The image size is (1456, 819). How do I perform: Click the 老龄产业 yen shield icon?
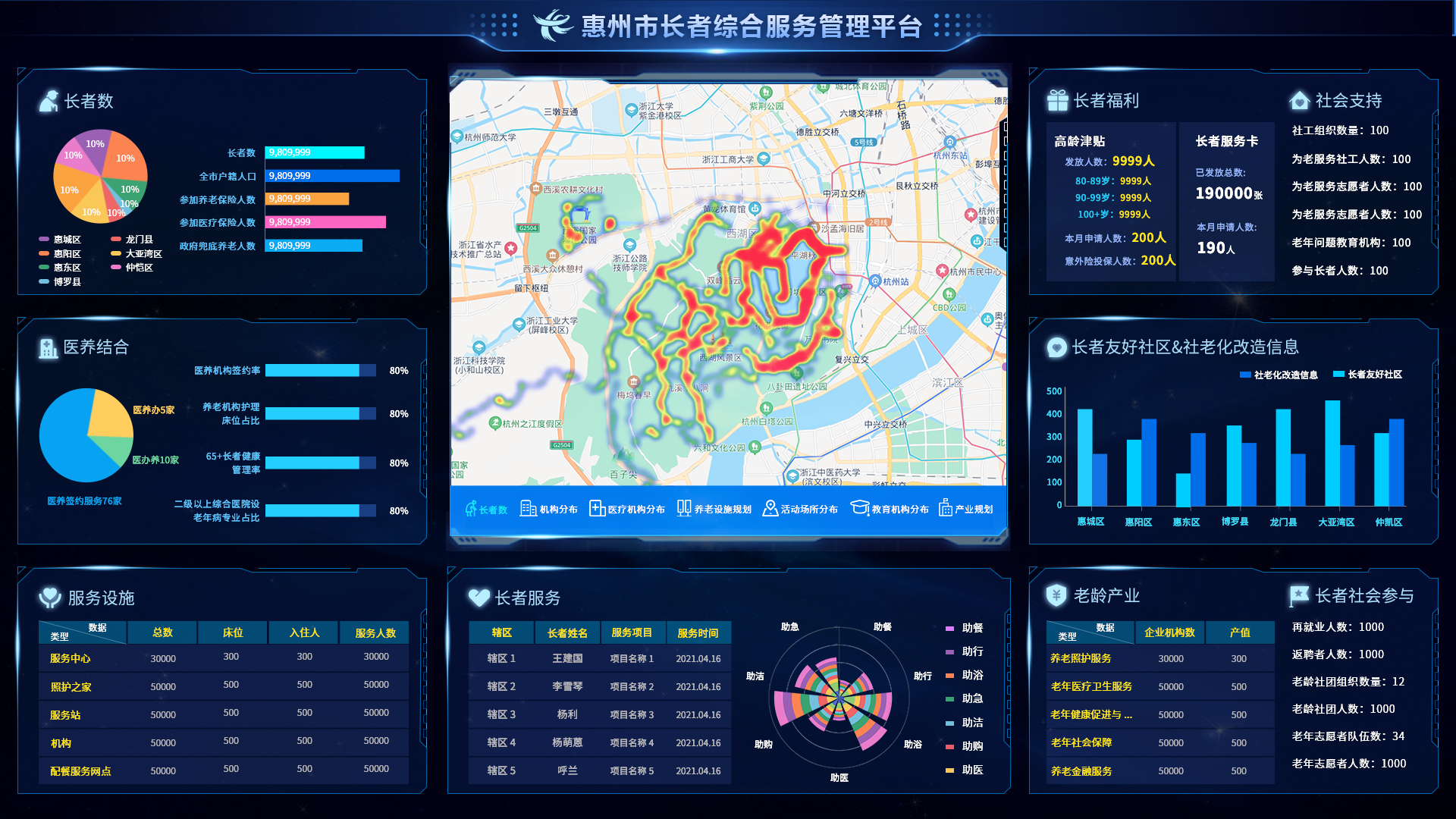click(1056, 596)
